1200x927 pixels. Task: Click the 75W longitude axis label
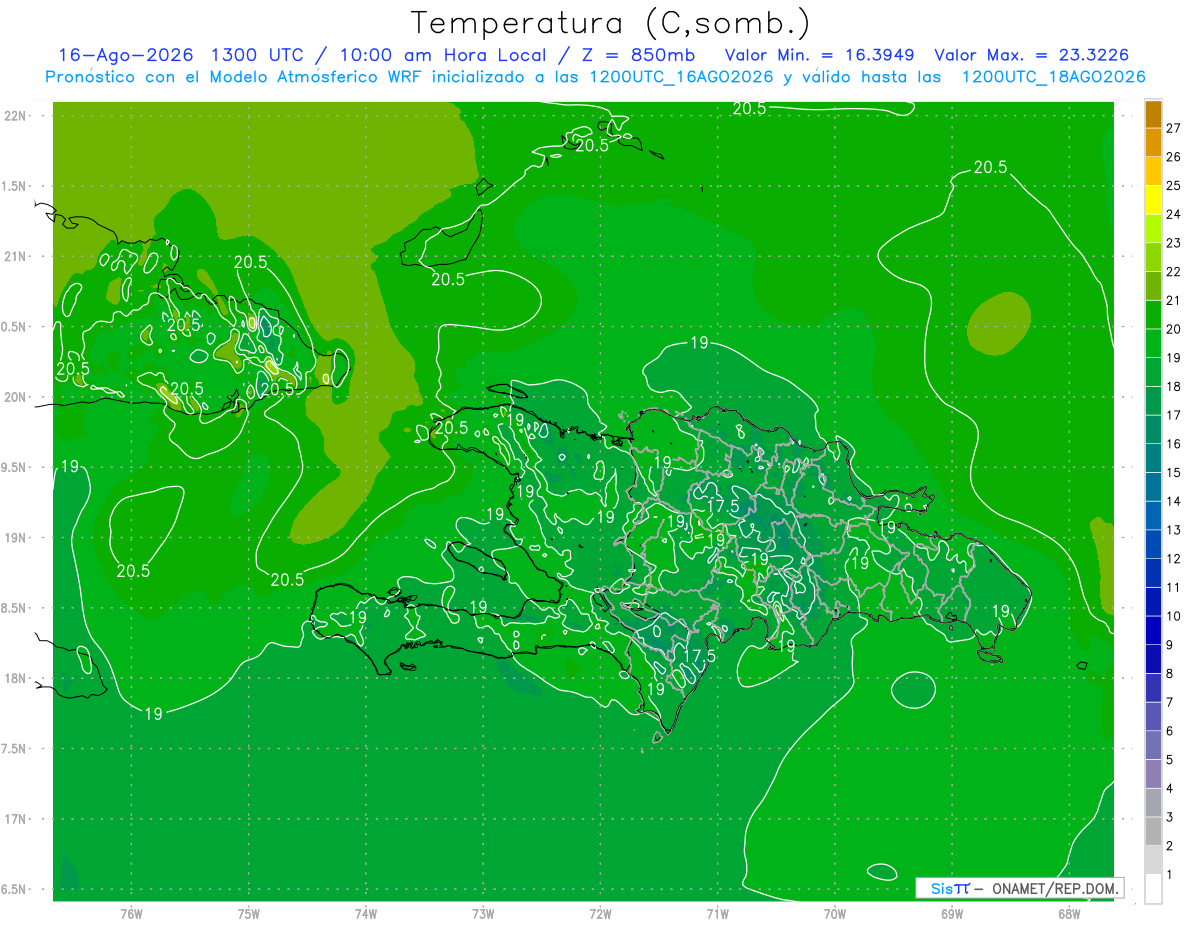click(249, 914)
